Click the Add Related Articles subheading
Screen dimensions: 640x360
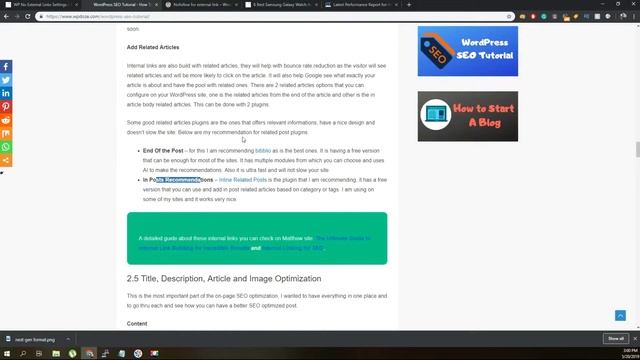[x=153, y=47]
